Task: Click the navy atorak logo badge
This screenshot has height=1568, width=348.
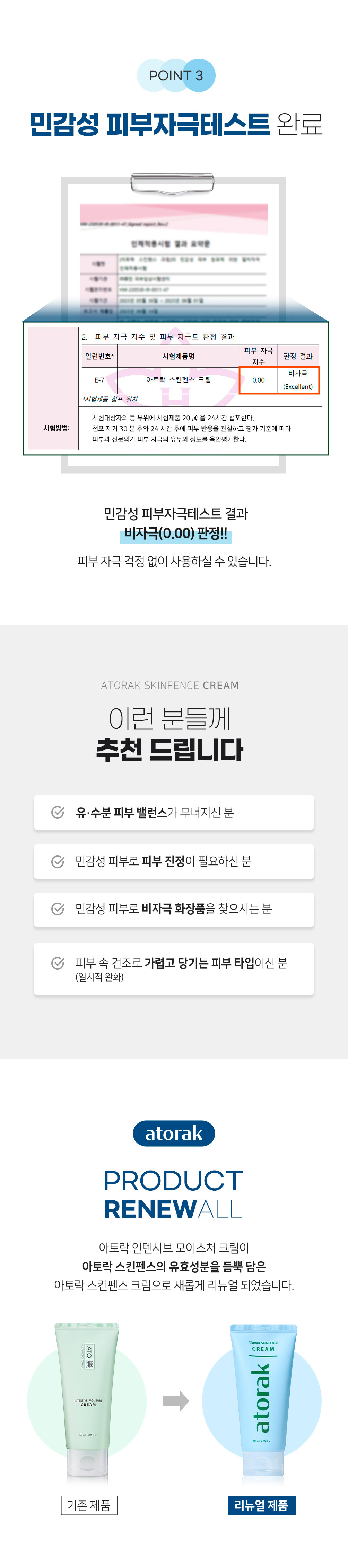Action: (x=174, y=1134)
